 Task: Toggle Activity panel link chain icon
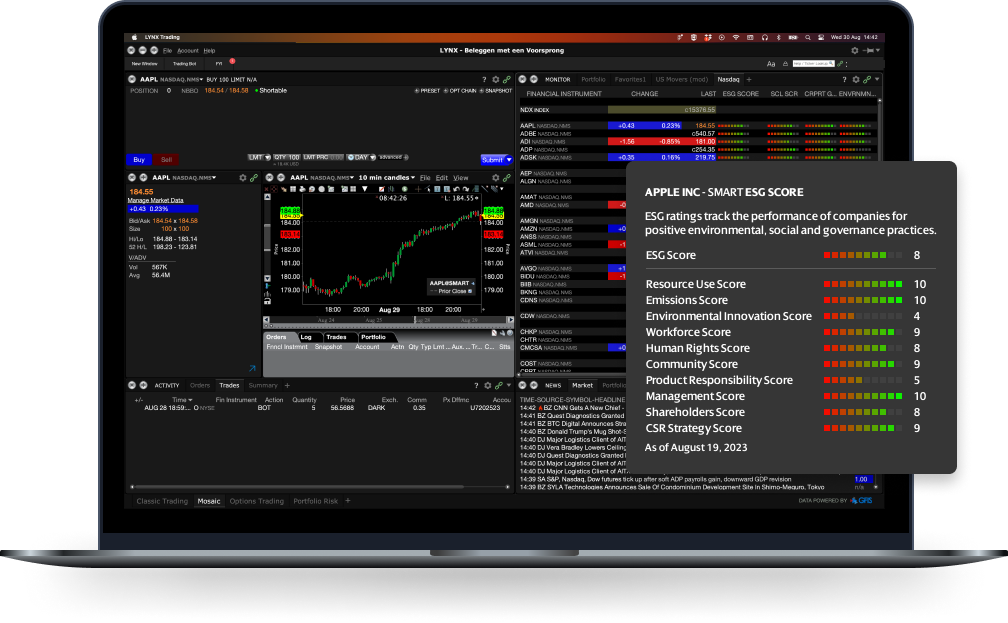[x=498, y=385]
